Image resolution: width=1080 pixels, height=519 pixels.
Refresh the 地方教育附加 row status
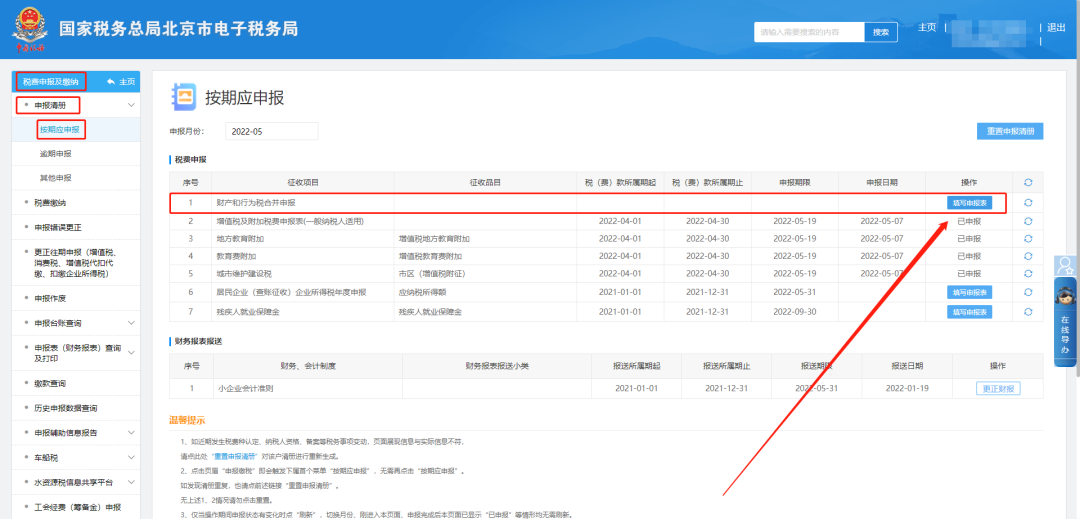(x=1028, y=238)
